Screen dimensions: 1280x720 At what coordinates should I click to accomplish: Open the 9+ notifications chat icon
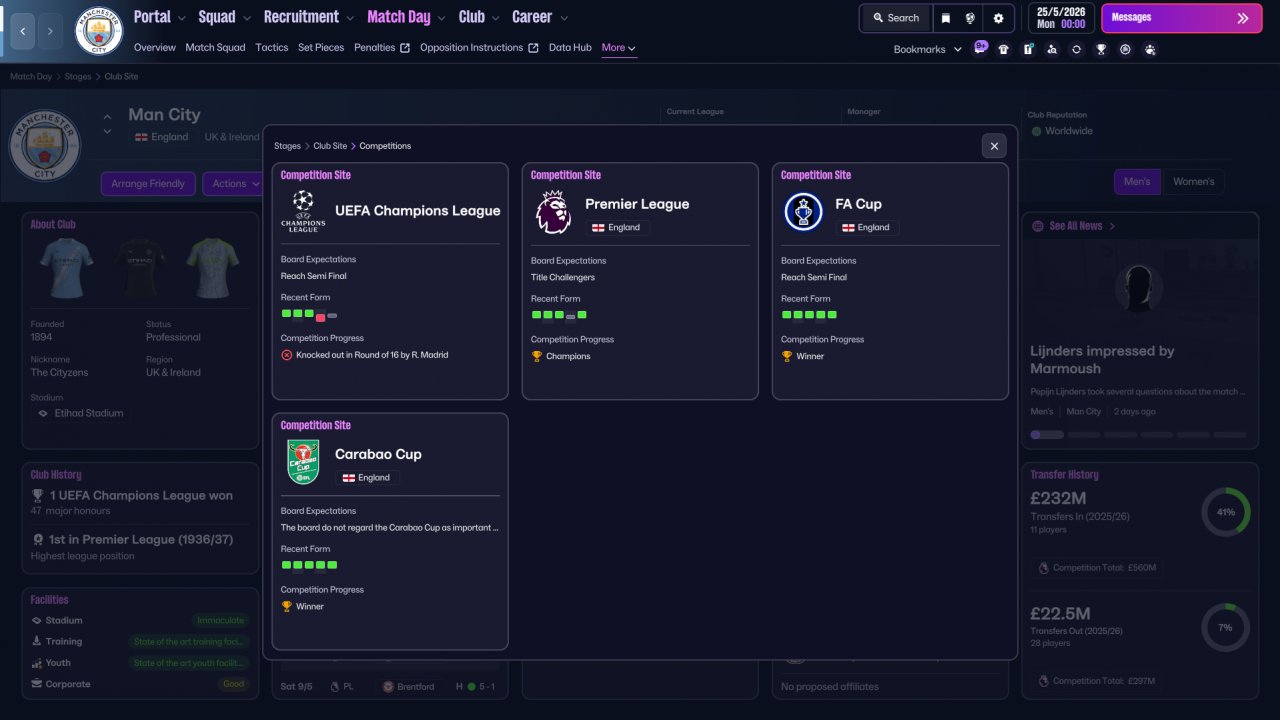(x=980, y=48)
